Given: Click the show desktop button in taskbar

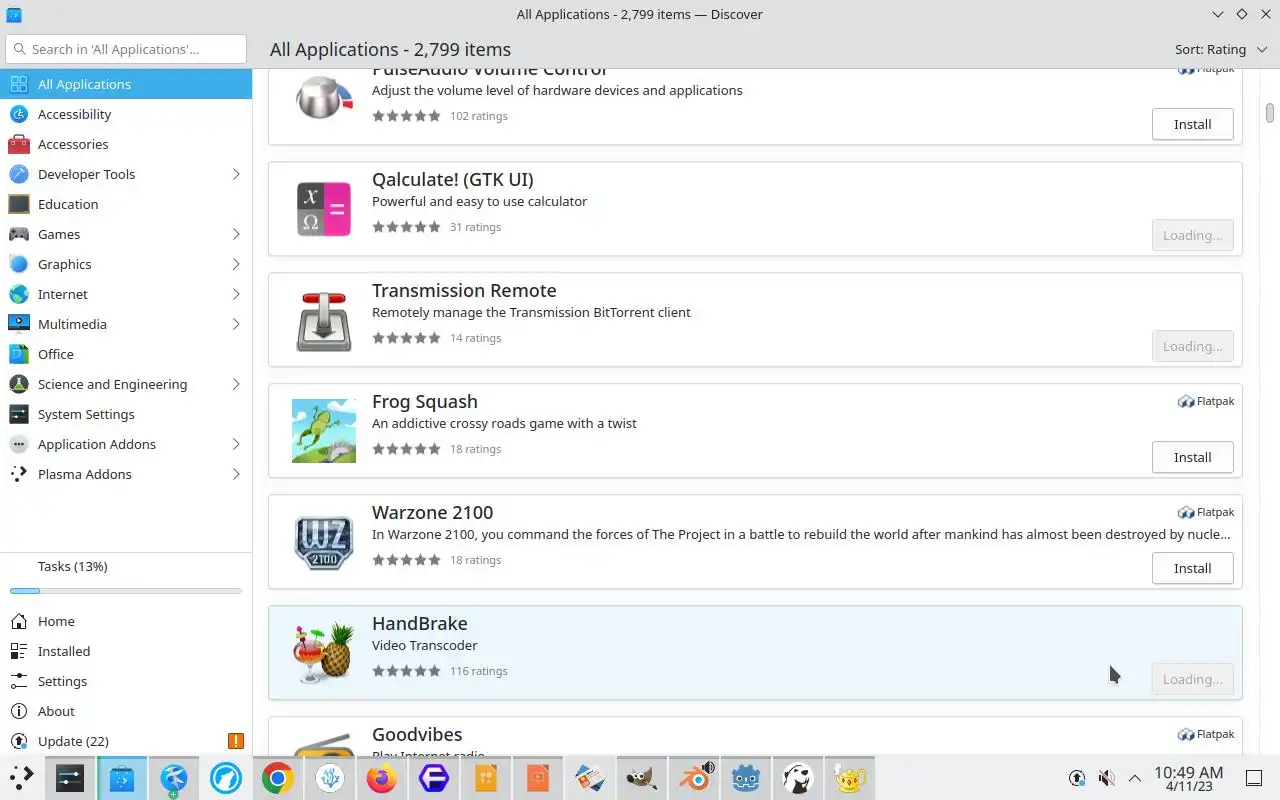Looking at the screenshot, I should (x=1254, y=778).
